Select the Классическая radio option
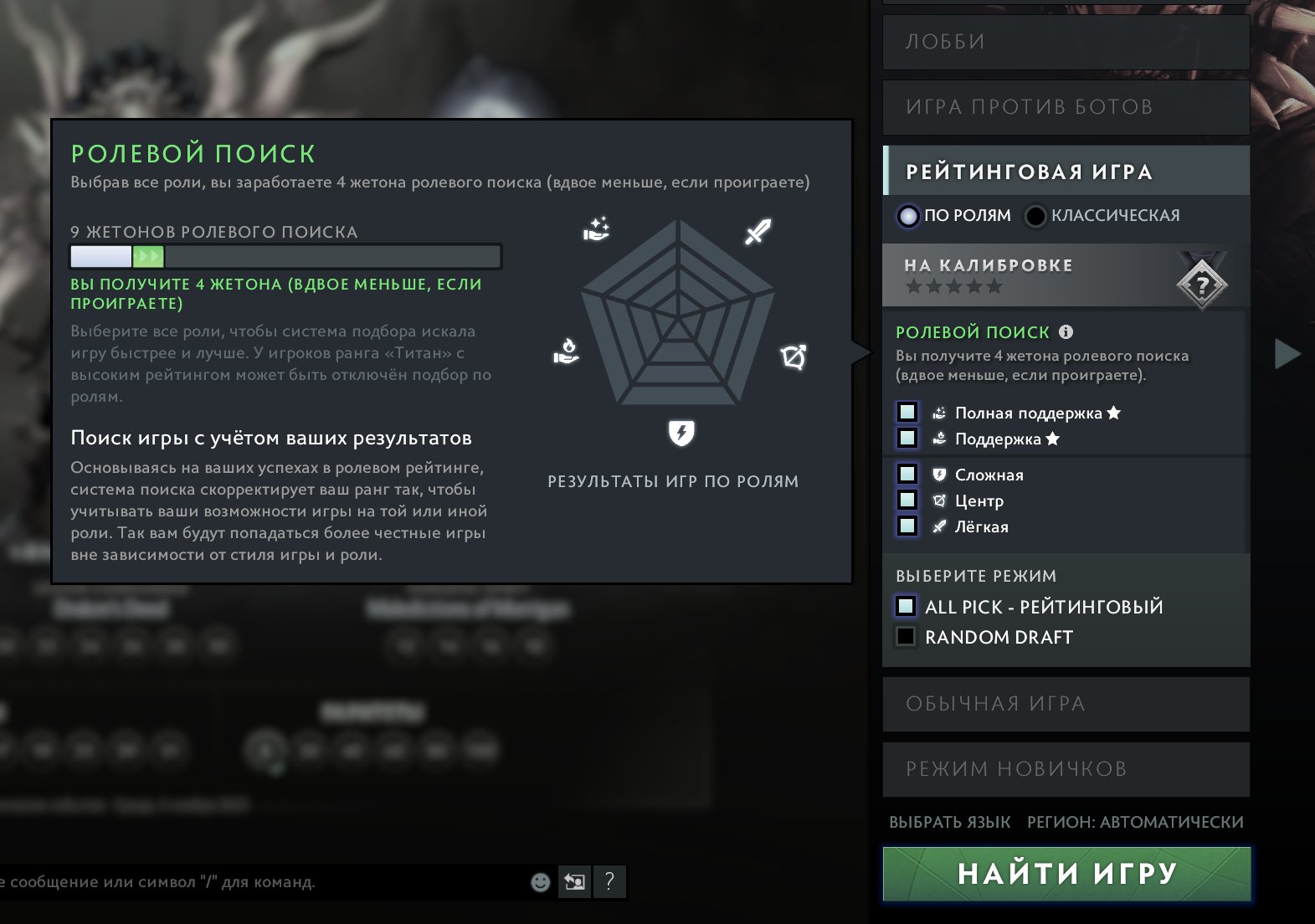 click(1035, 216)
